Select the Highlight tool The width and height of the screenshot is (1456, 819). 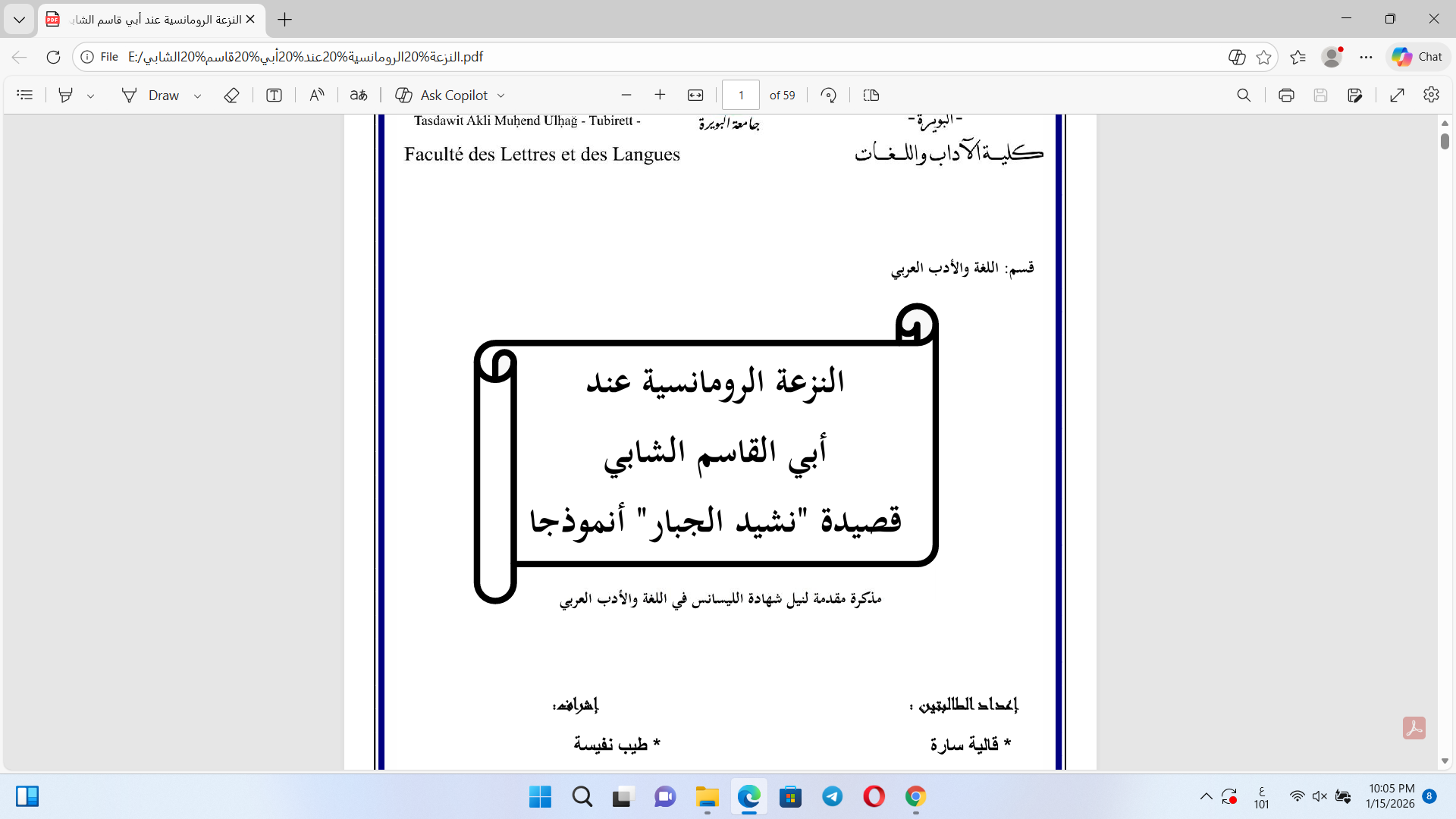point(66,95)
